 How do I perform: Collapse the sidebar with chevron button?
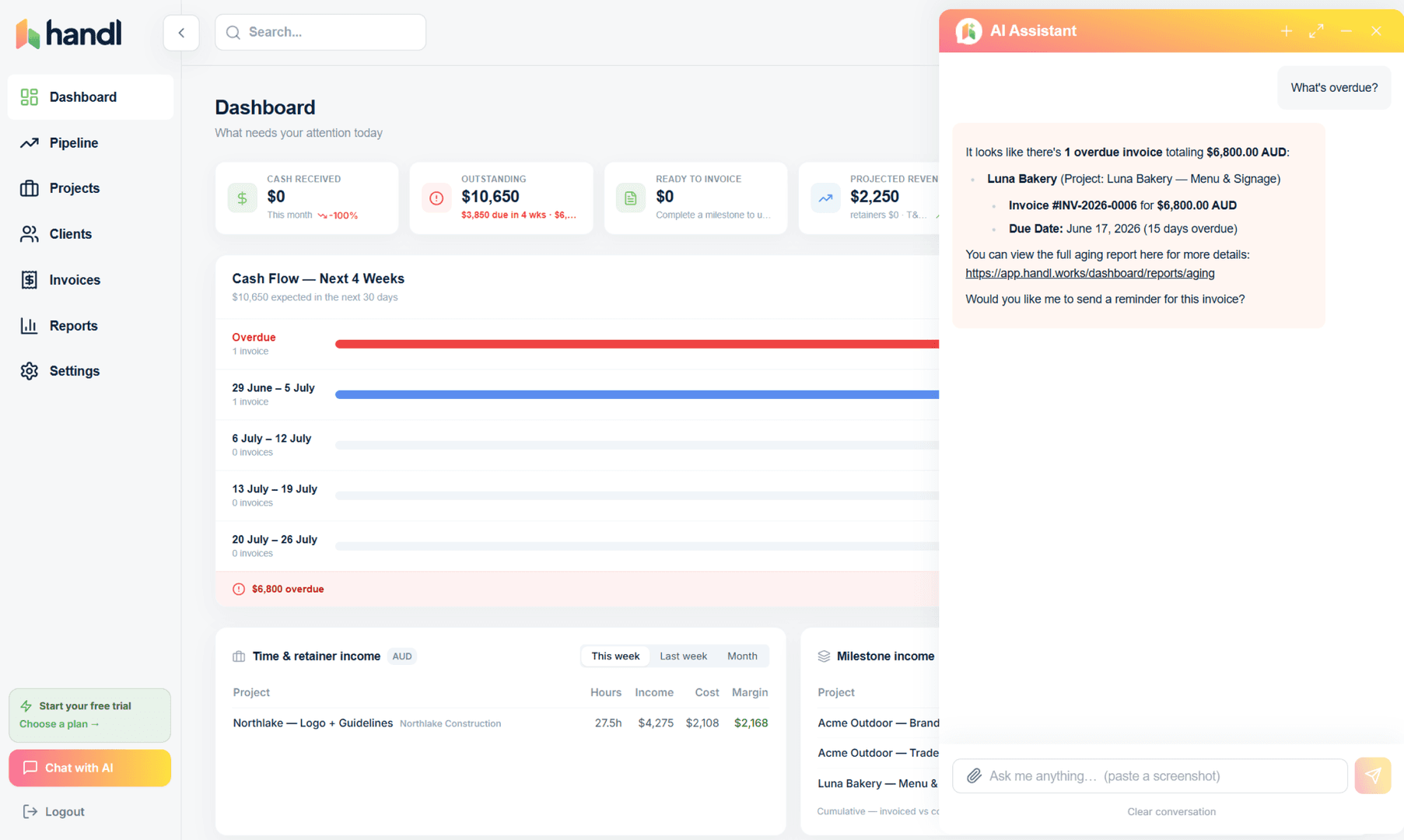click(x=181, y=33)
